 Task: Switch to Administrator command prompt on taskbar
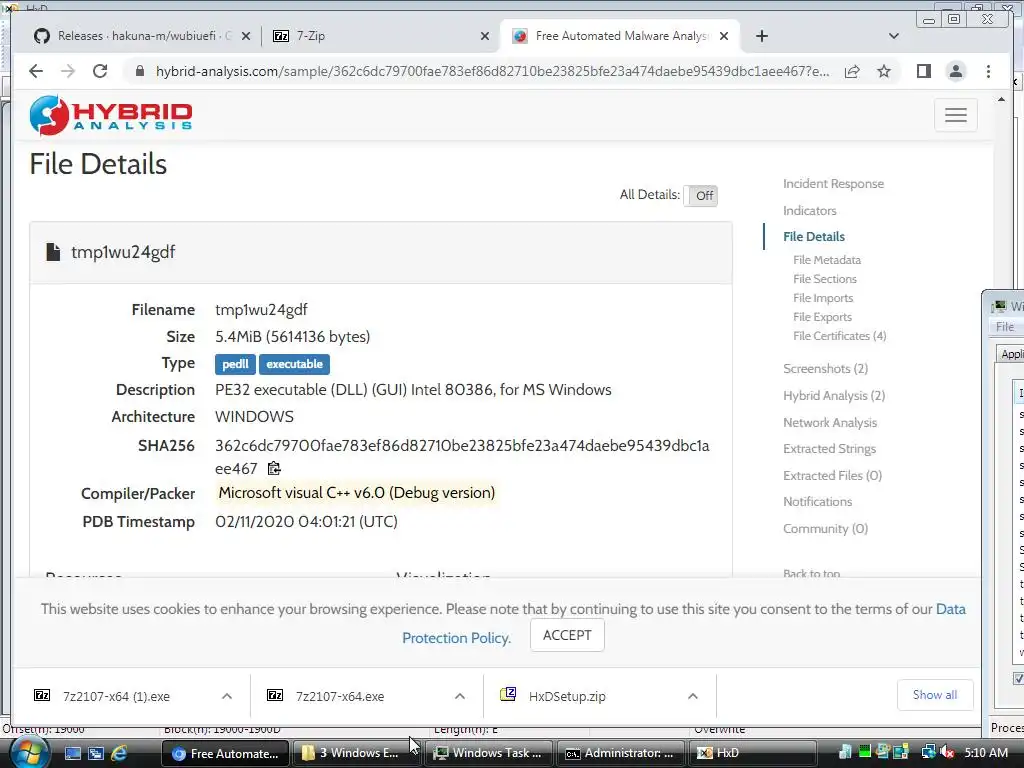coord(620,753)
